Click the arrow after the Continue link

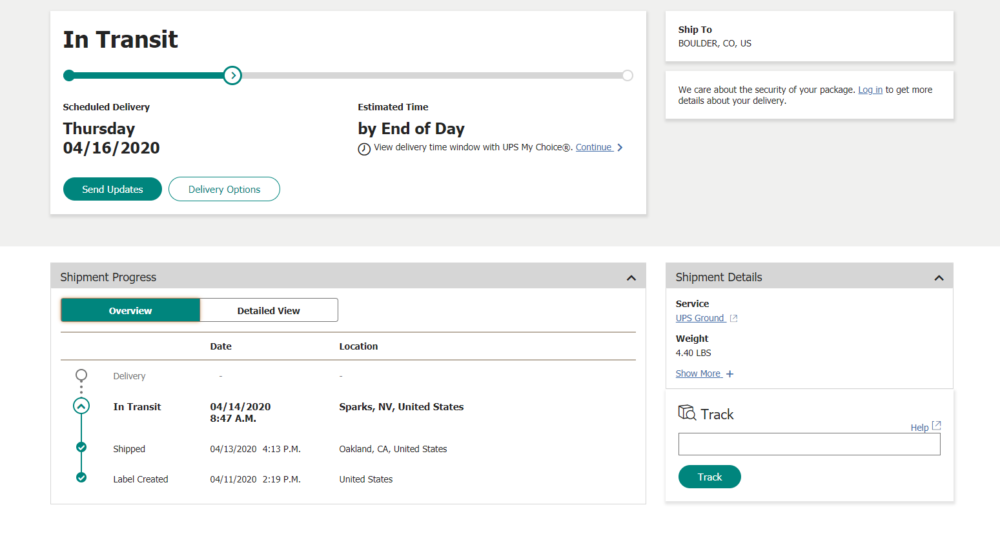pos(620,148)
